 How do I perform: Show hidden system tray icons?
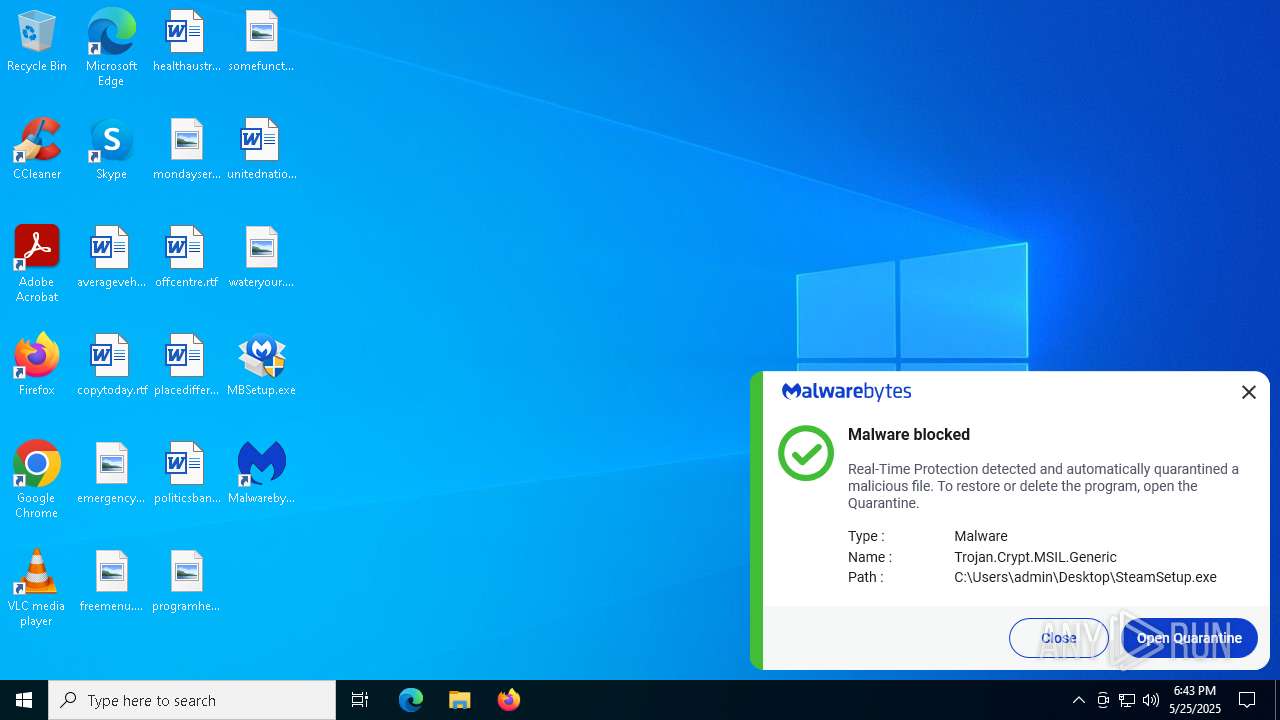tap(1079, 700)
